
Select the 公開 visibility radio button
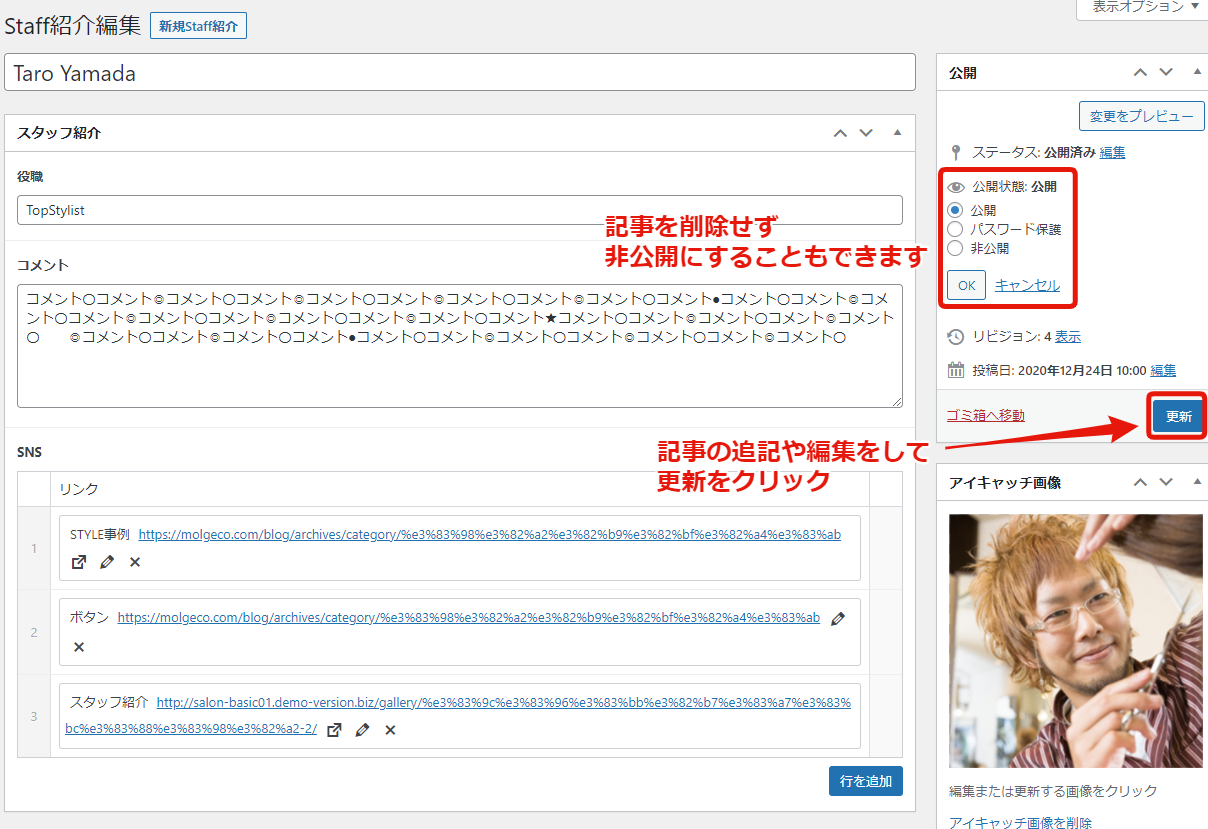point(955,210)
